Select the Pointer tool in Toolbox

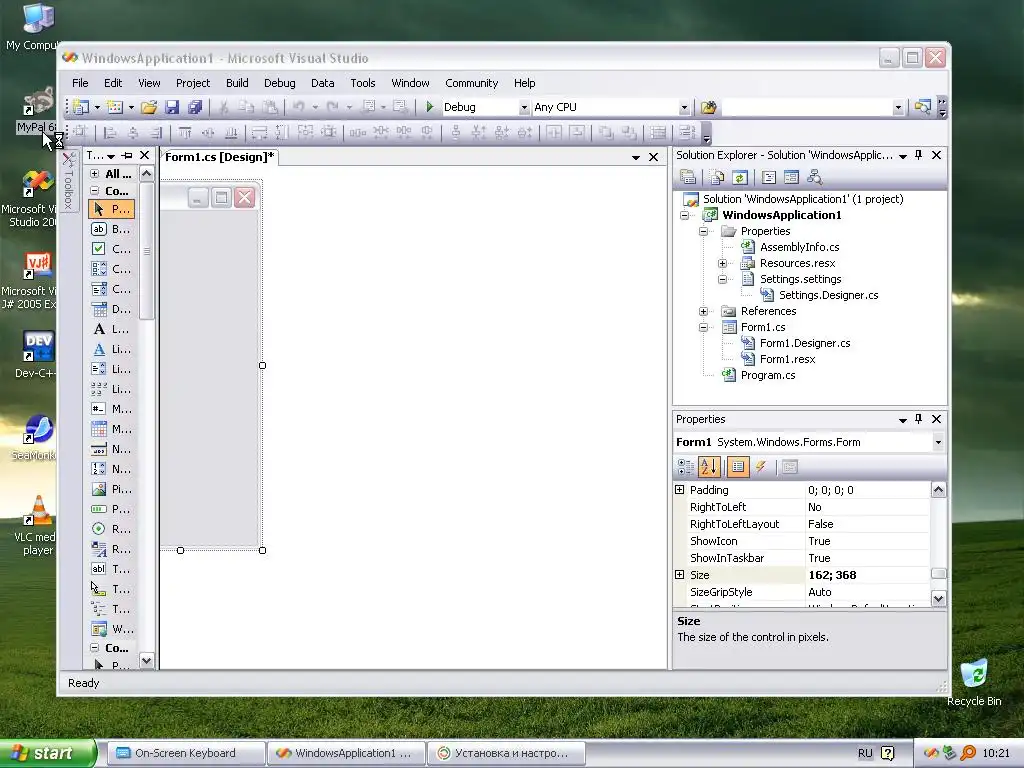tap(111, 209)
